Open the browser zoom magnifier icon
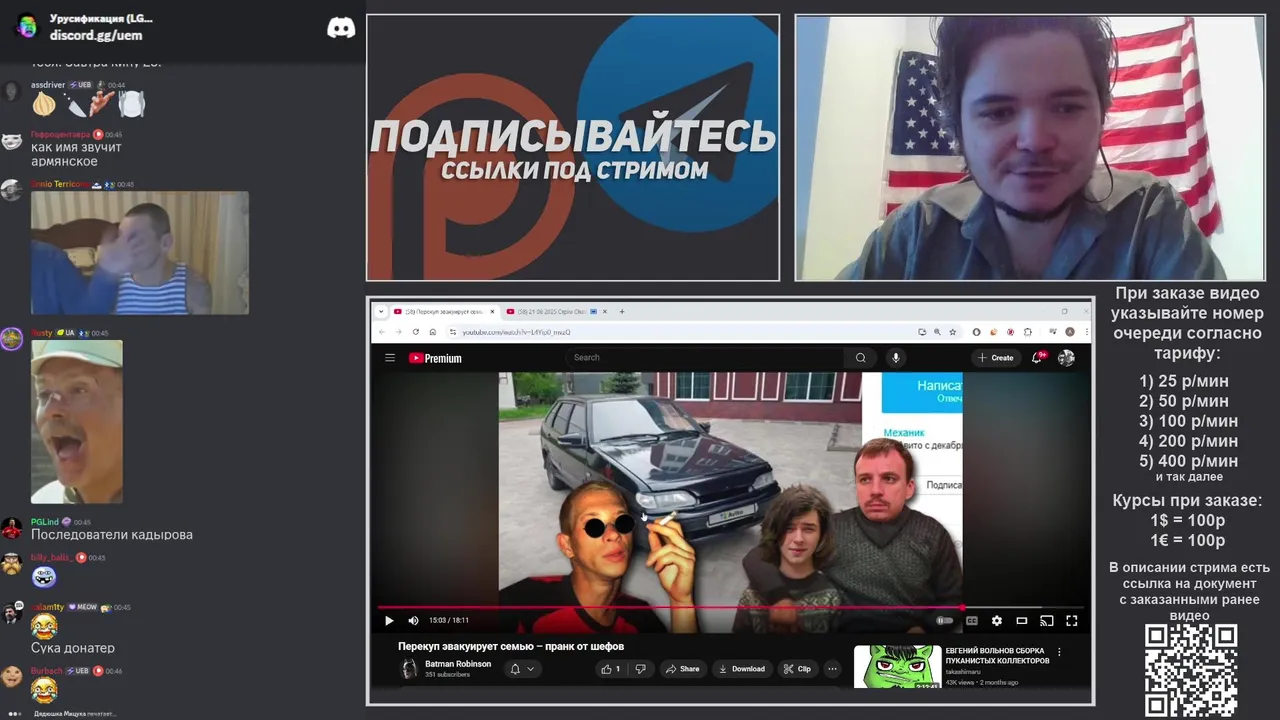The width and height of the screenshot is (1280, 720). pyautogui.click(x=937, y=332)
